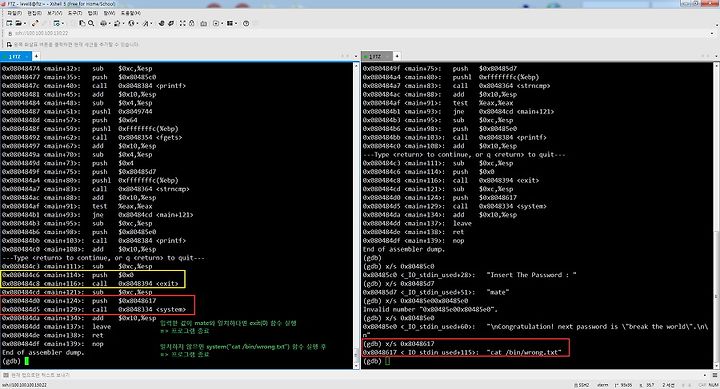
Task: Click the xterm status bar entry
Action: tap(602, 385)
